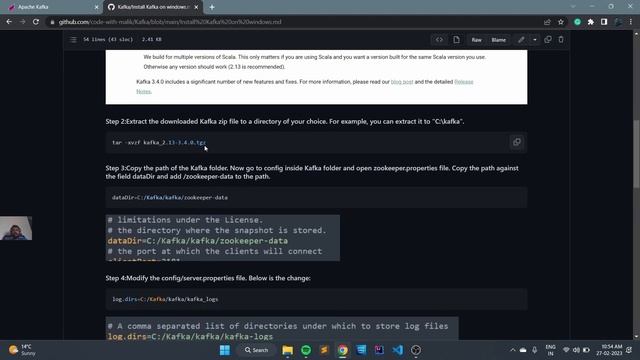Open the ENG IN language switcher
The width and height of the screenshot is (640, 360).
(x=550, y=350)
